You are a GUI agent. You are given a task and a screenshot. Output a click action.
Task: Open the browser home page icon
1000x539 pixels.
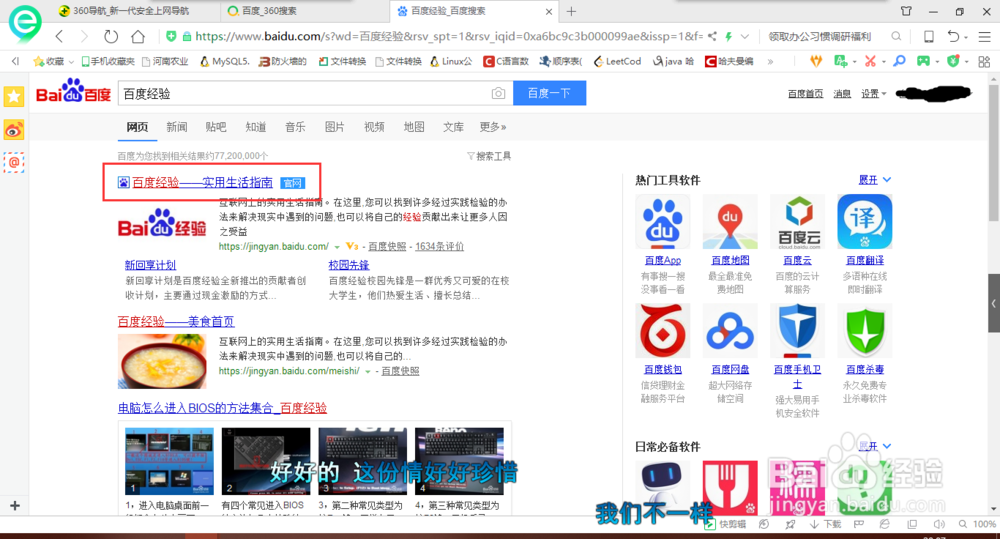click(x=138, y=36)
